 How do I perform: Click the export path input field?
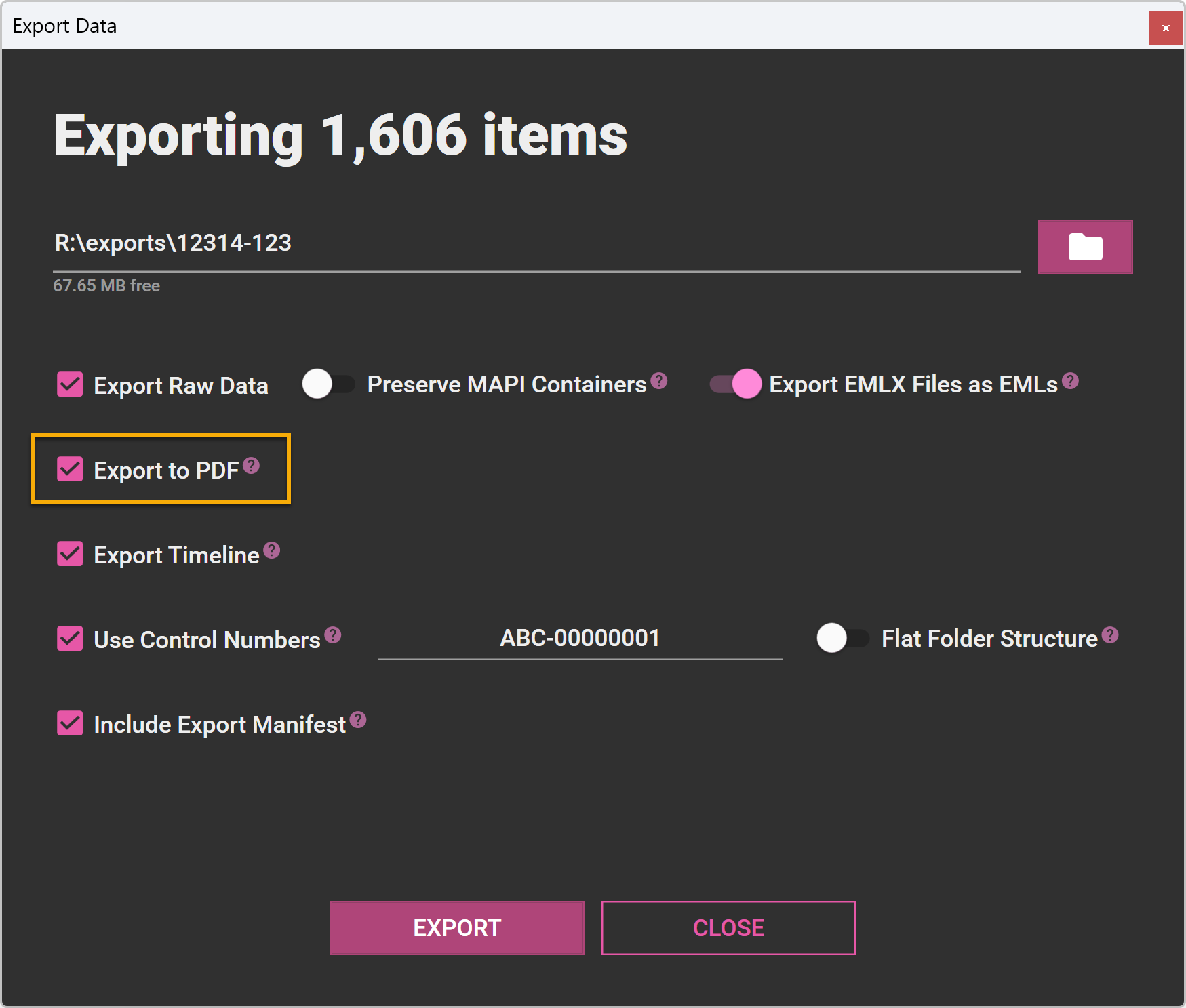[536, 243]
